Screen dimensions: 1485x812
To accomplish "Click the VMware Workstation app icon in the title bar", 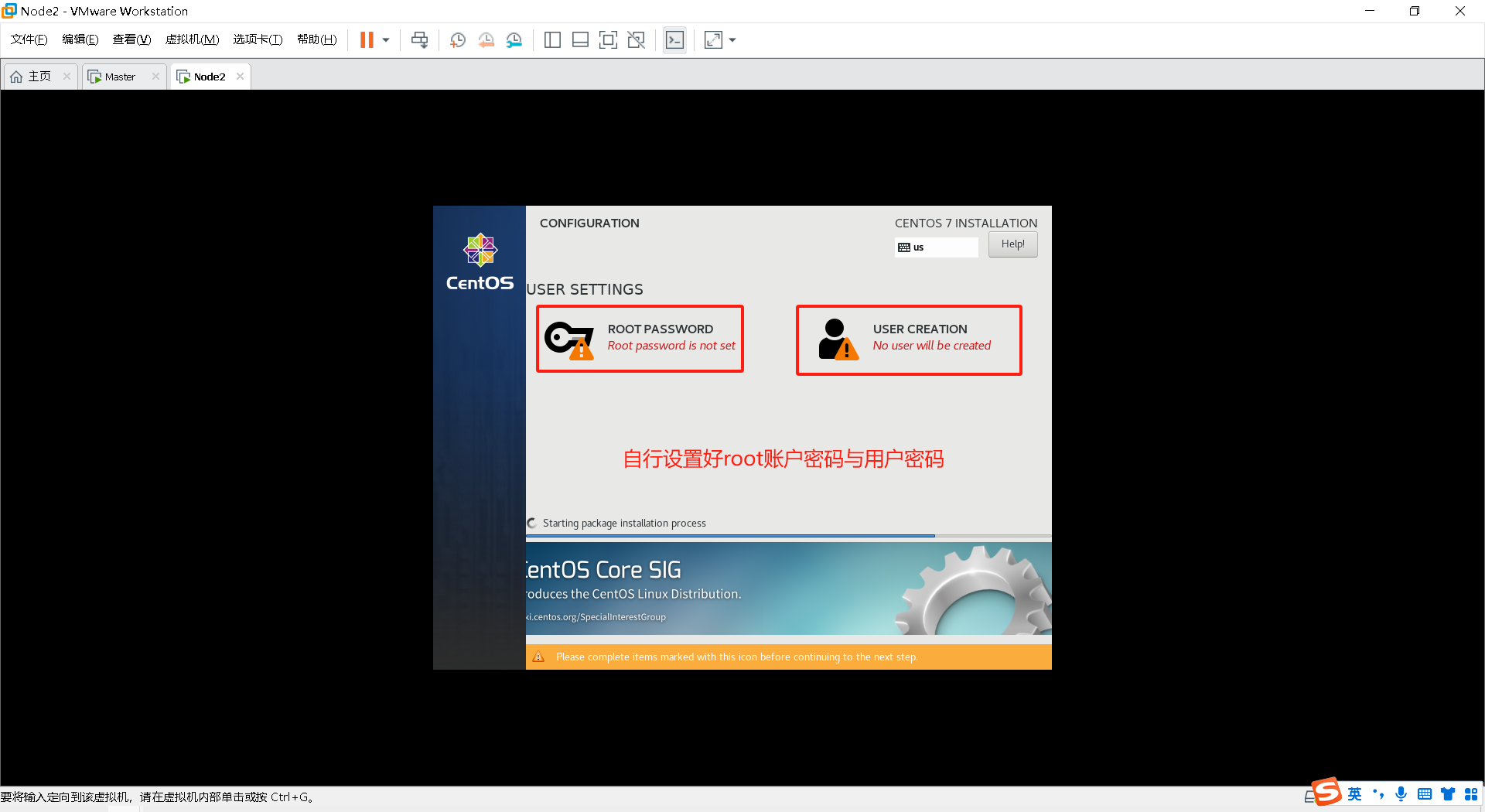I will click(9, 11).
